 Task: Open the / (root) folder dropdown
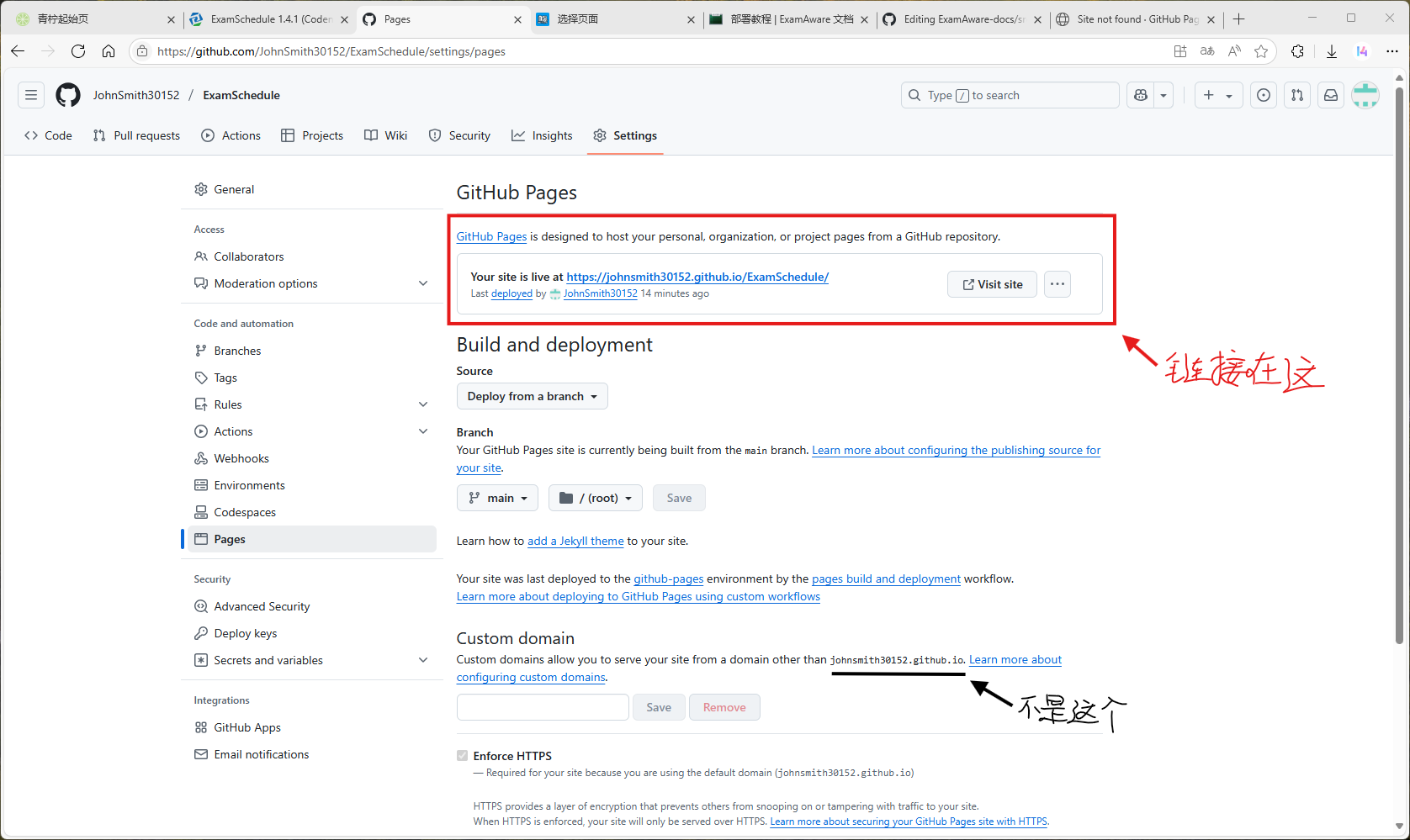595,498
